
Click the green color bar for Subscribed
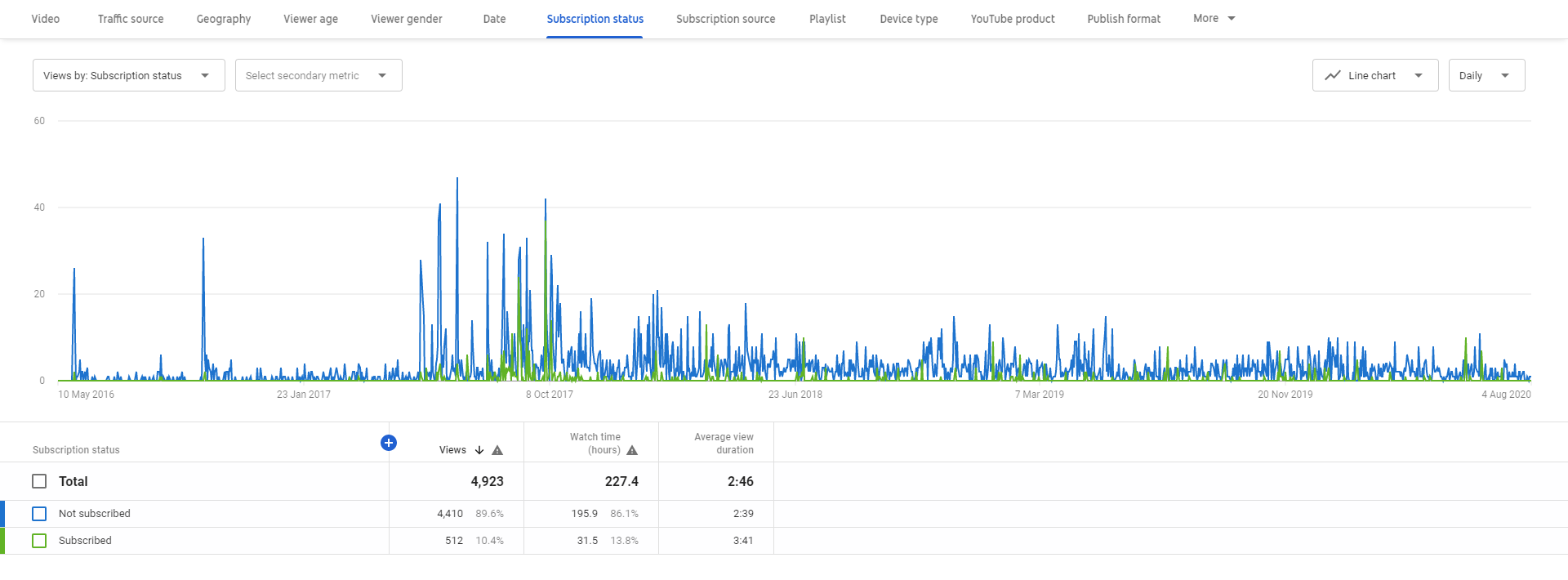2,541
